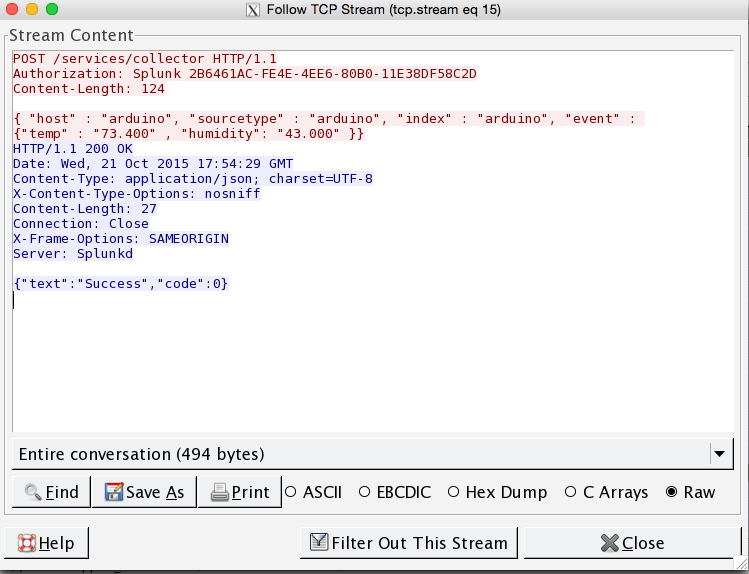Click the Filter Out This Stream button
The height and width of the screenshot is (574, 749).
click(409, 543)
